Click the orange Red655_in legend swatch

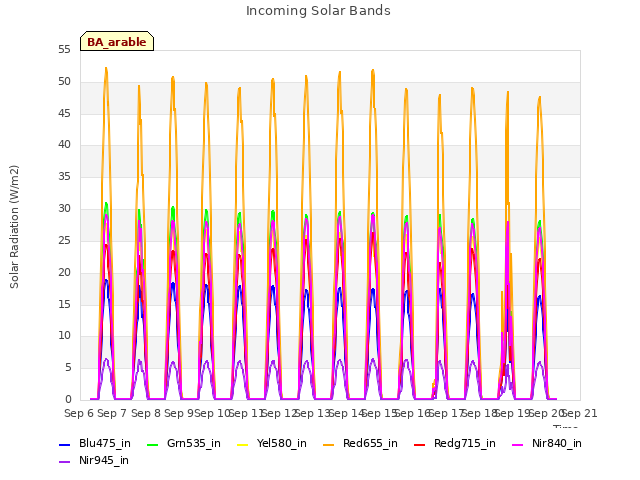pos(329,444)
